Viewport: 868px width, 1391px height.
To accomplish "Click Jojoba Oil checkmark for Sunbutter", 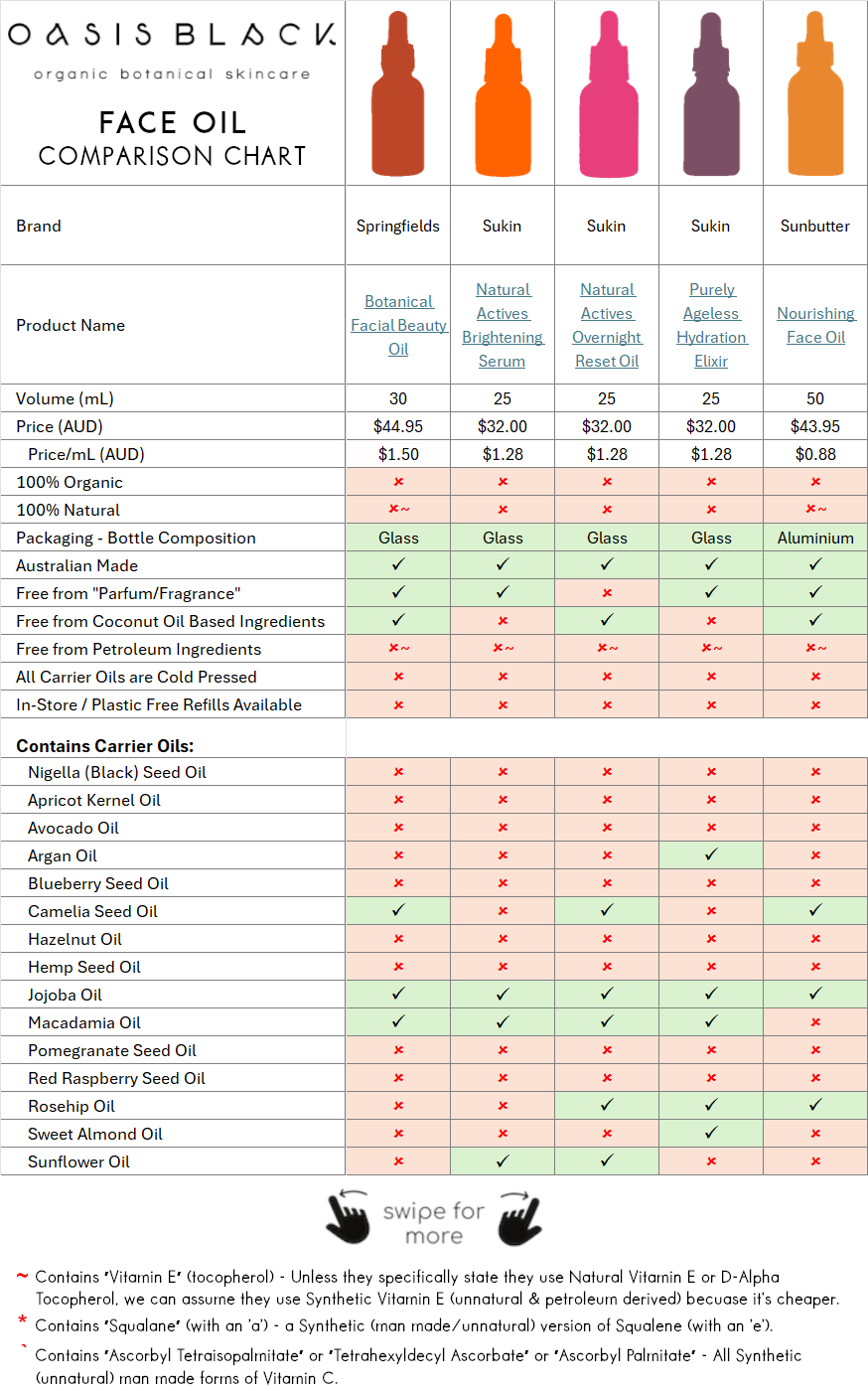I will pos(815,994).
